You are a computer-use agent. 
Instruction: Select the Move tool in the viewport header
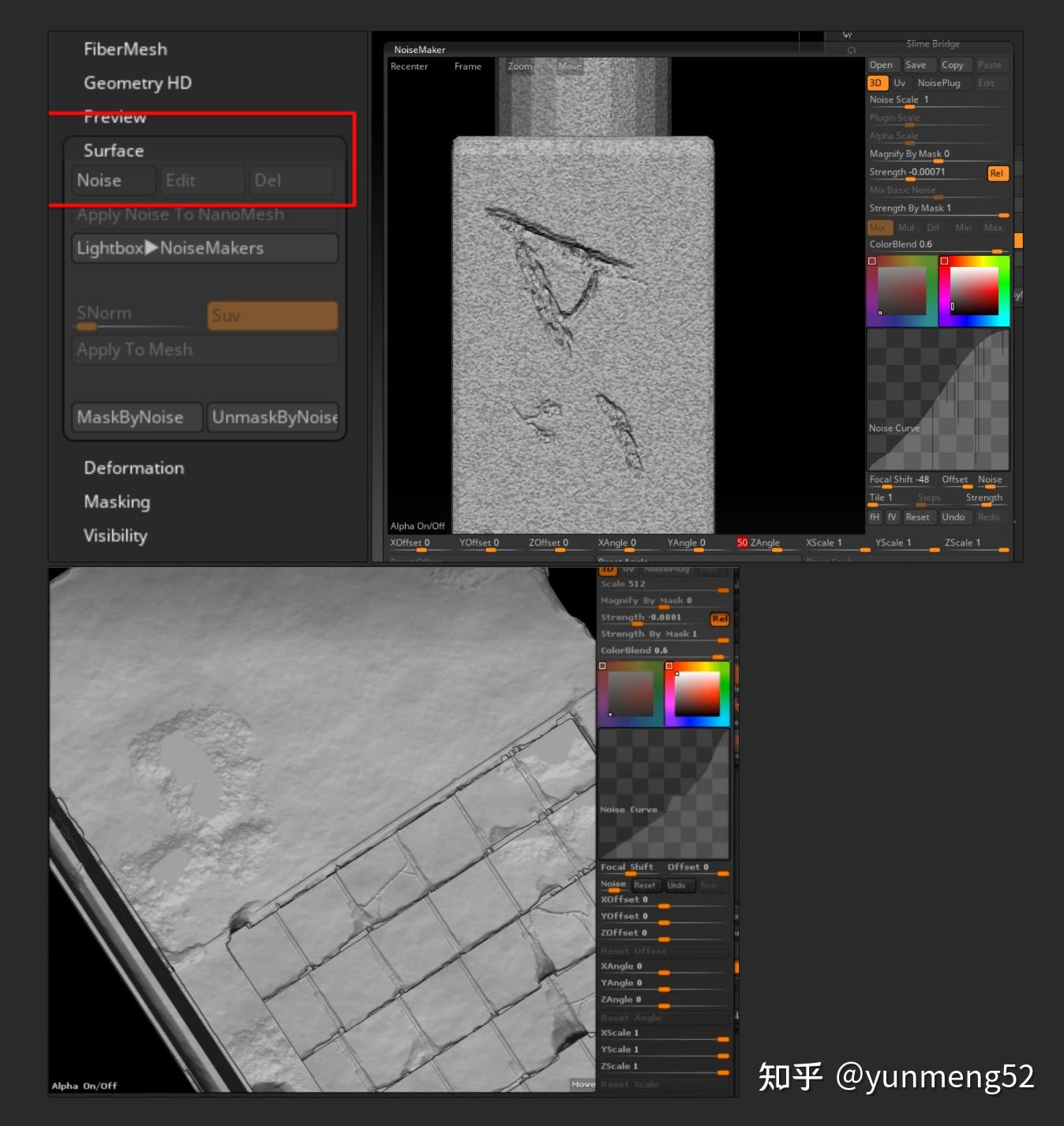570,66
